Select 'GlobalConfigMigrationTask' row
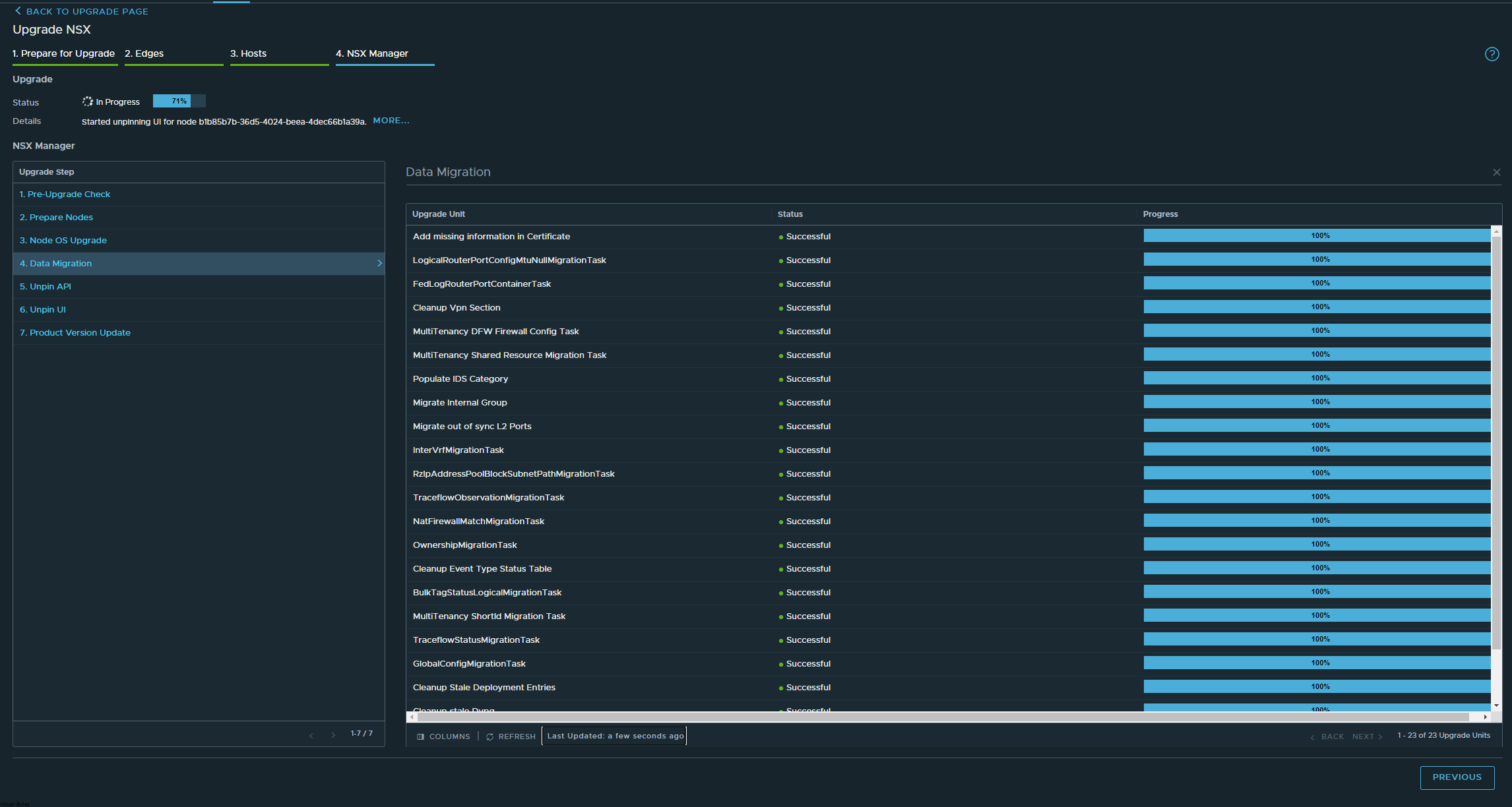 949,664
